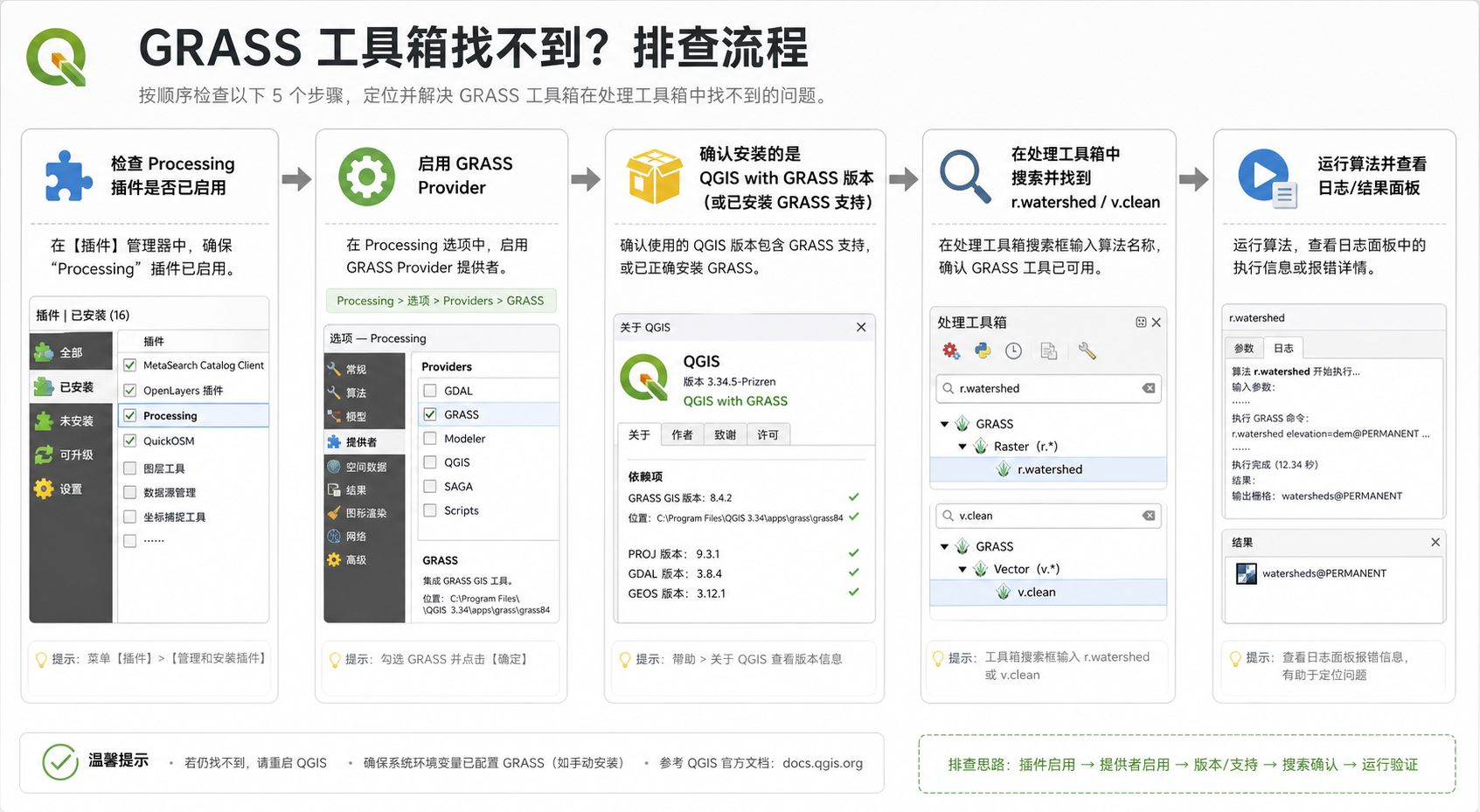
Task: Select 空间数据 in options sidebar
Action: [365, 467]
